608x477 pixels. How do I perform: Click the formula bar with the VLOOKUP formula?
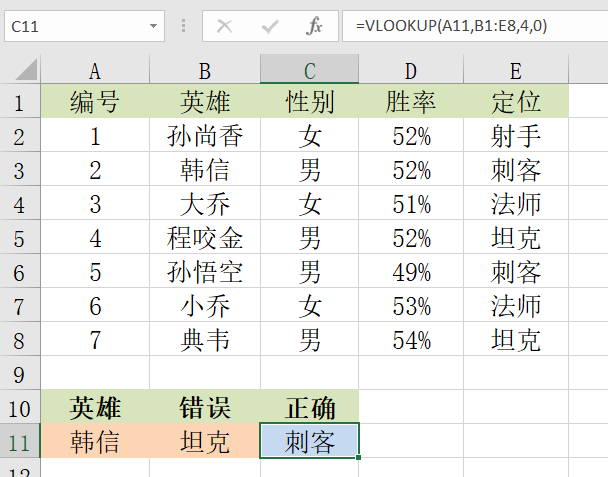(x=475, y=26)
